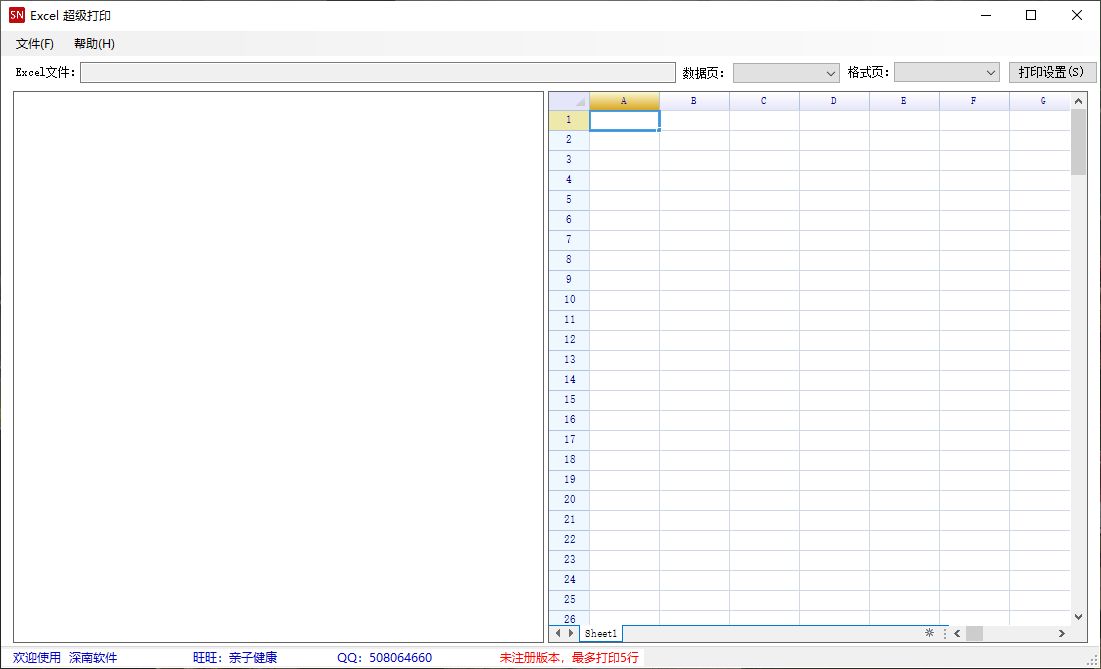
Task: Click the 旺旺: 亲子健康 status text
Action: click(x=235, y=658)
